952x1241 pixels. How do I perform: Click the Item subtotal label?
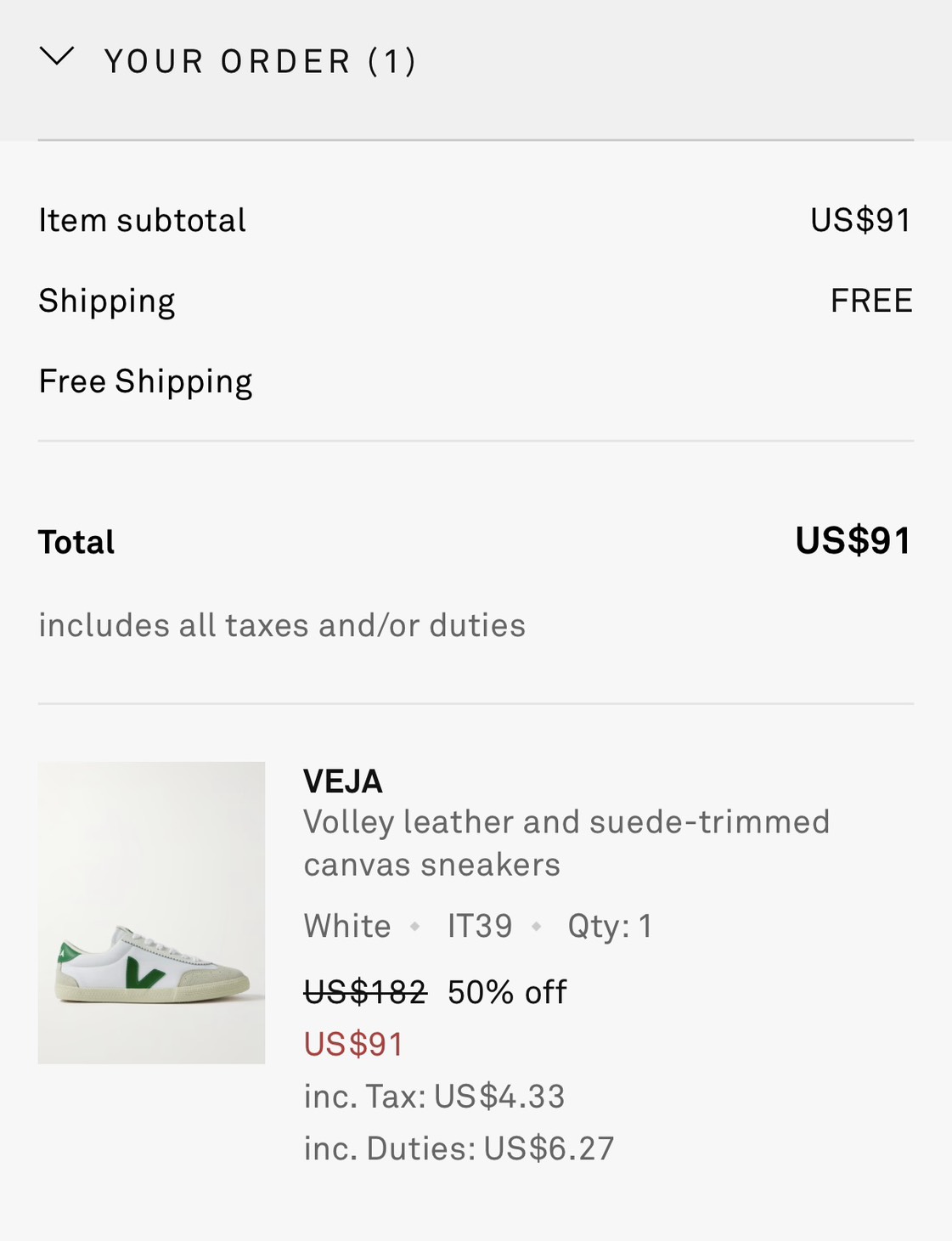click(142, 220)
